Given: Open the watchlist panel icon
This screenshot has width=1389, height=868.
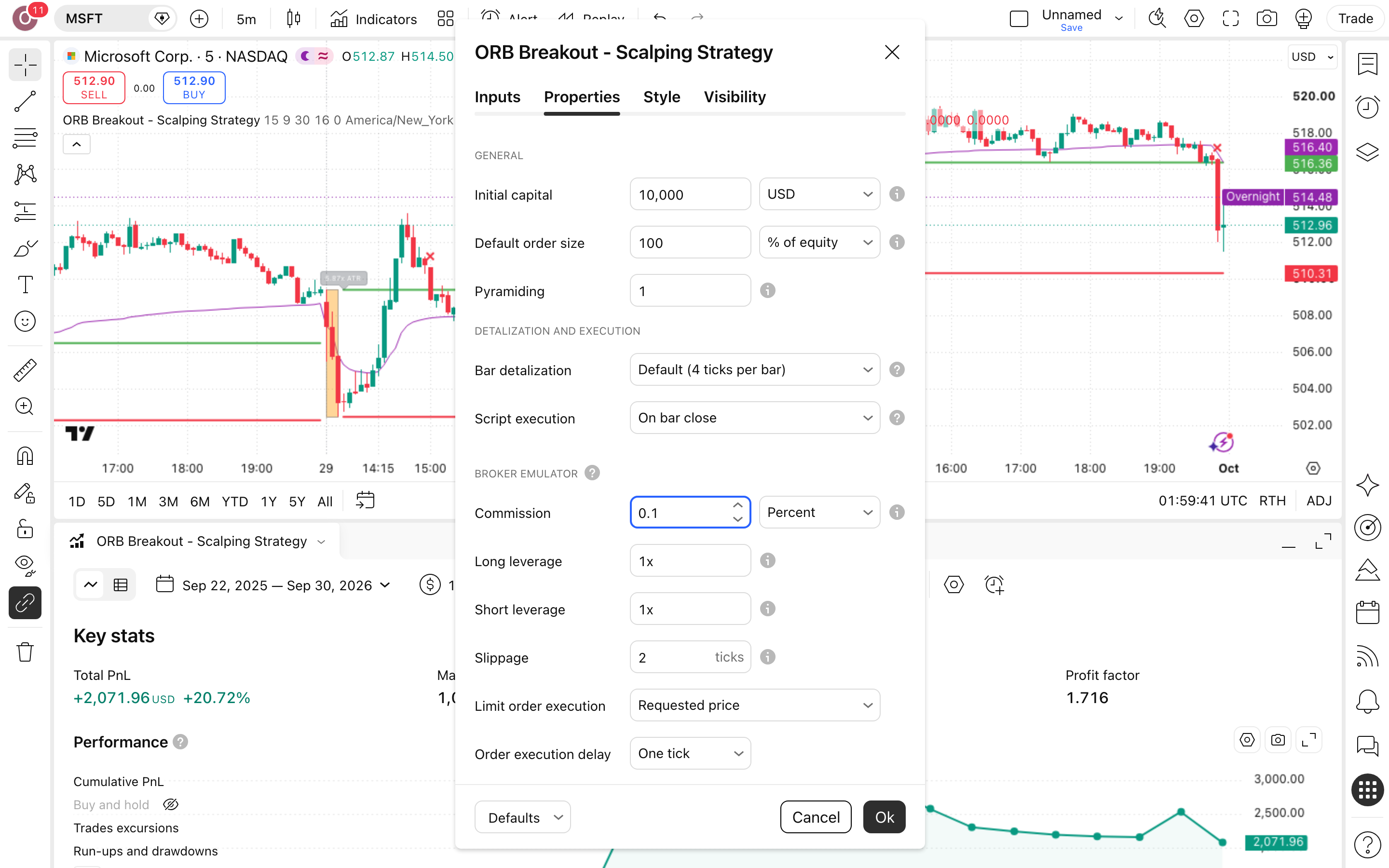Looking at the screenshot, I should pos(1367,64).
